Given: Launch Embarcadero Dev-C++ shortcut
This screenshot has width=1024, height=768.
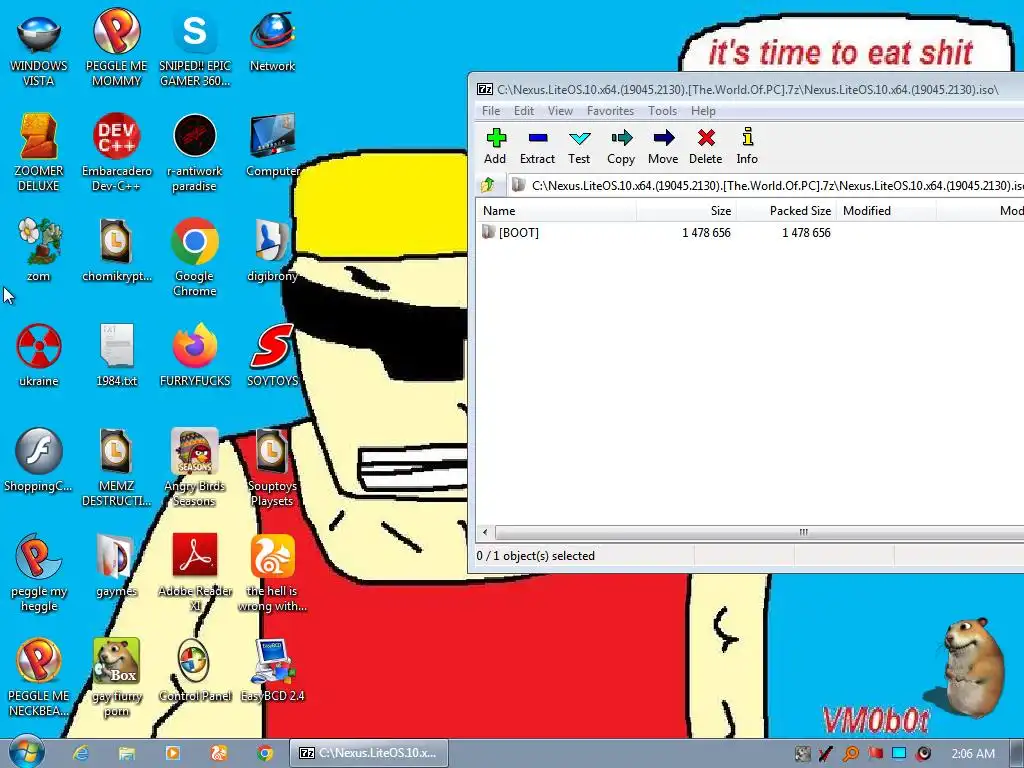Looking at the screenshot, I should coord(116,153).
